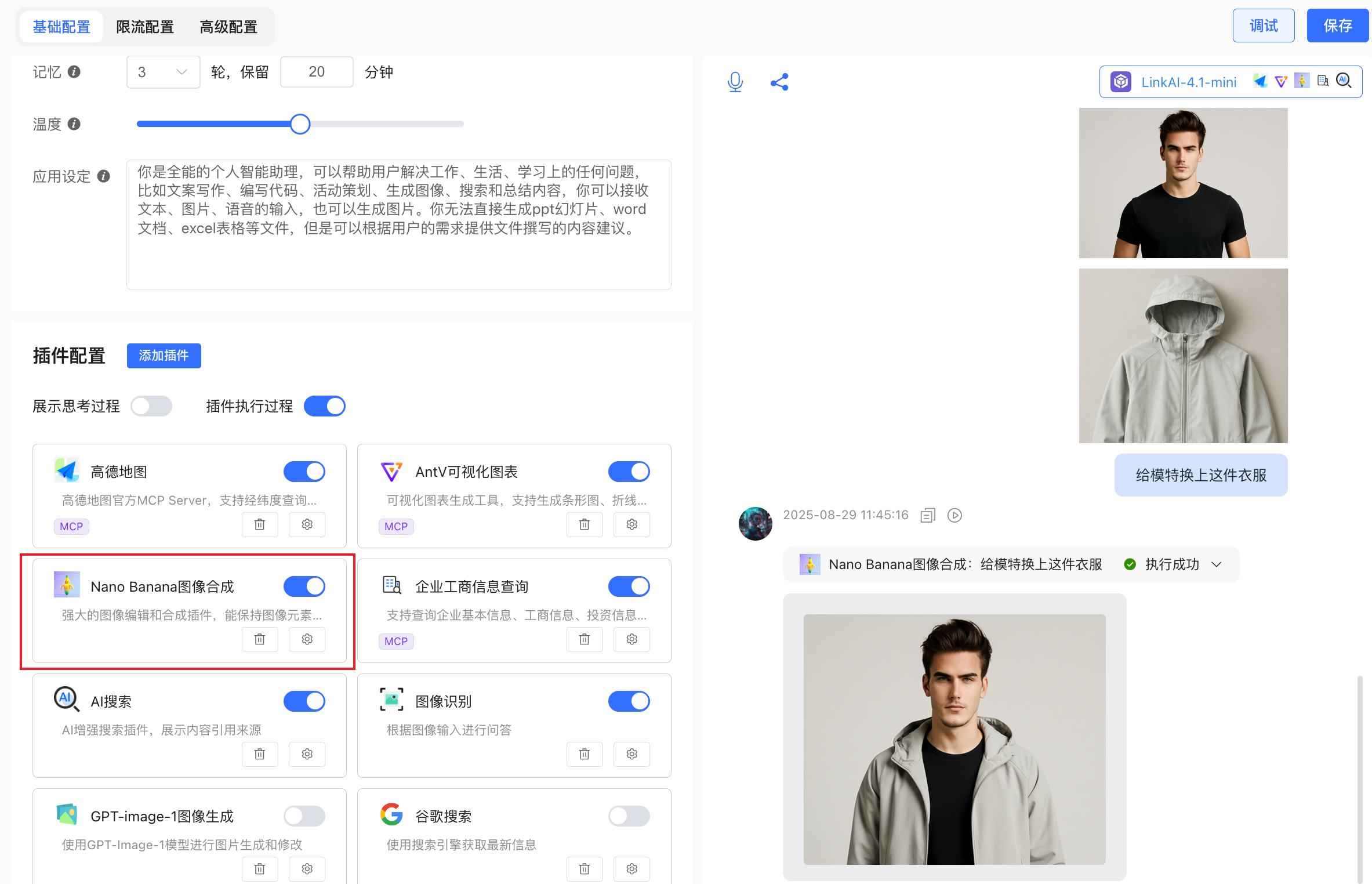Open settings gear for Nano Banana图像合成
This screenshot has height=884, width=1372.
click(x=307, y=639)
